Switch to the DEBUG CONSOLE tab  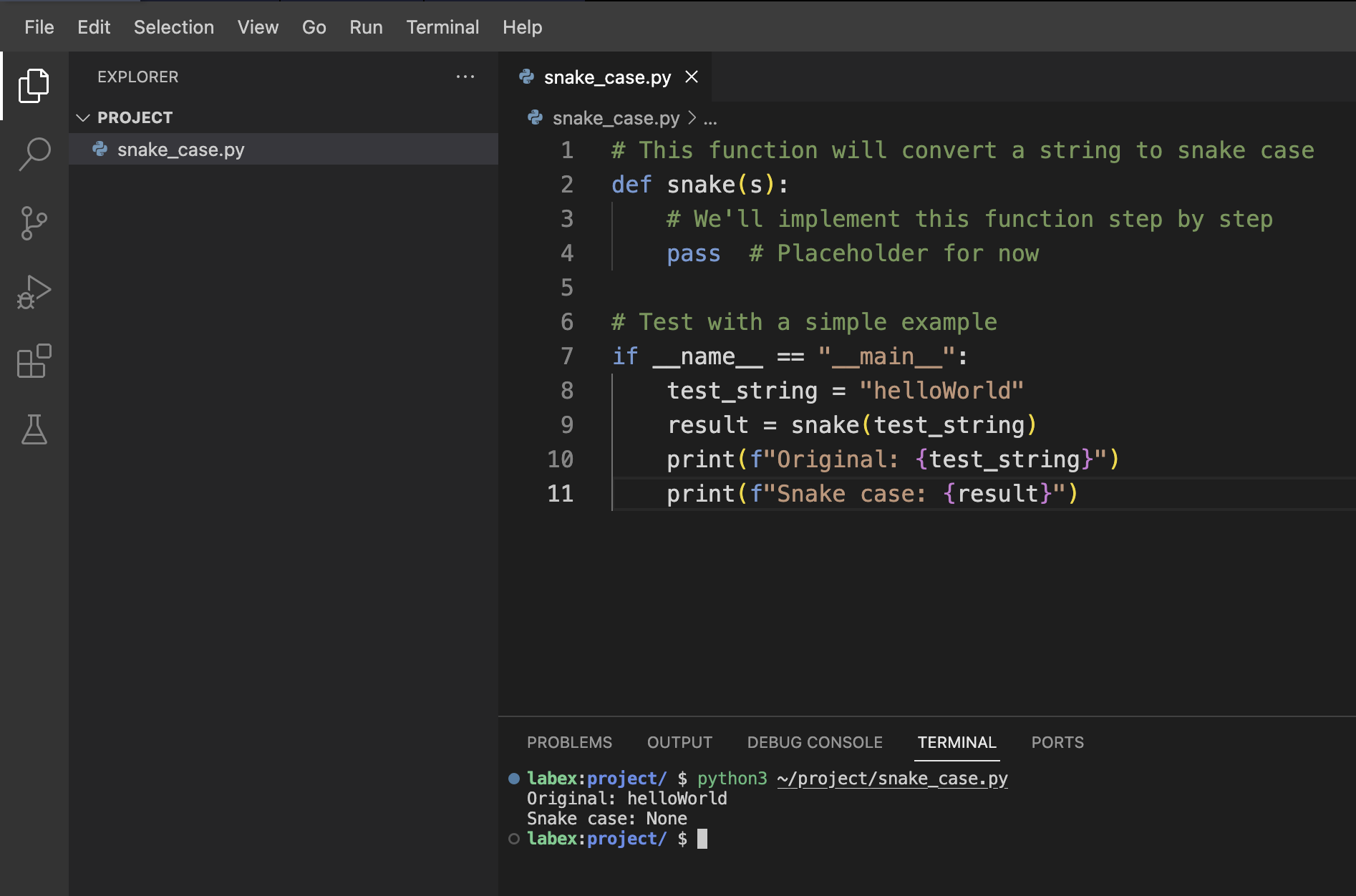[815, 742]
